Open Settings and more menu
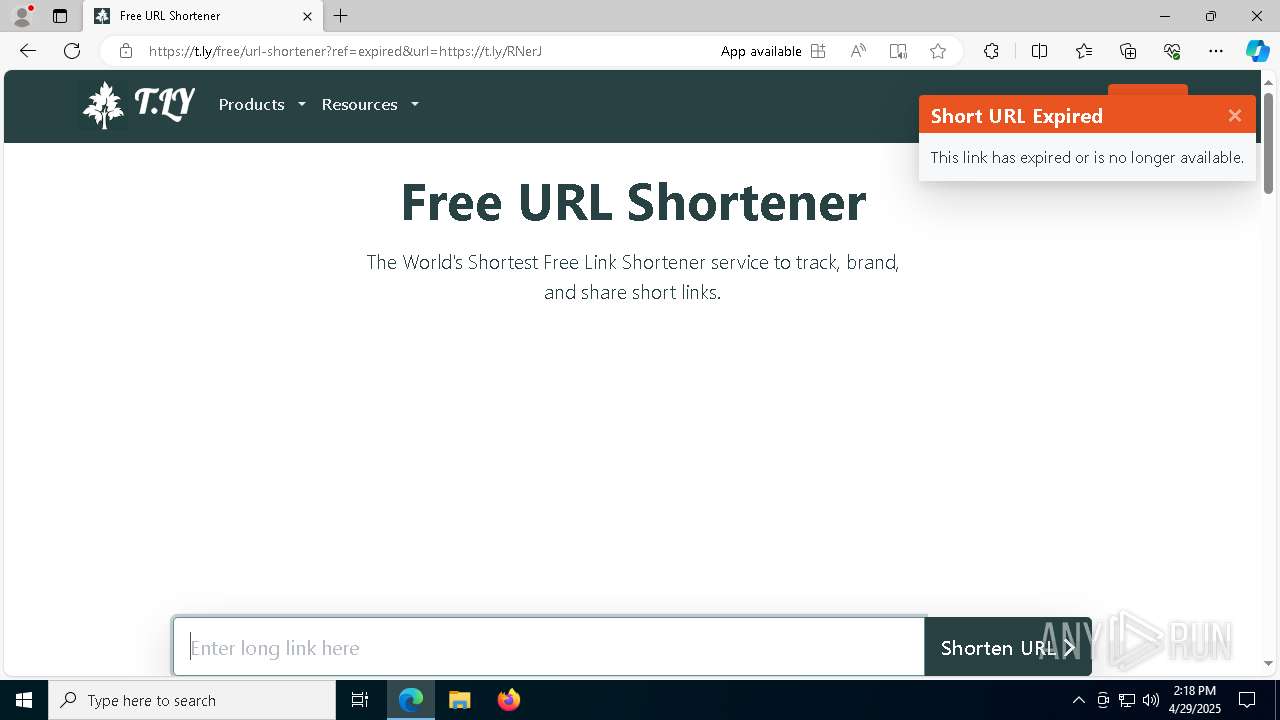The image size is (1280, 720). tap(1216, 51)
